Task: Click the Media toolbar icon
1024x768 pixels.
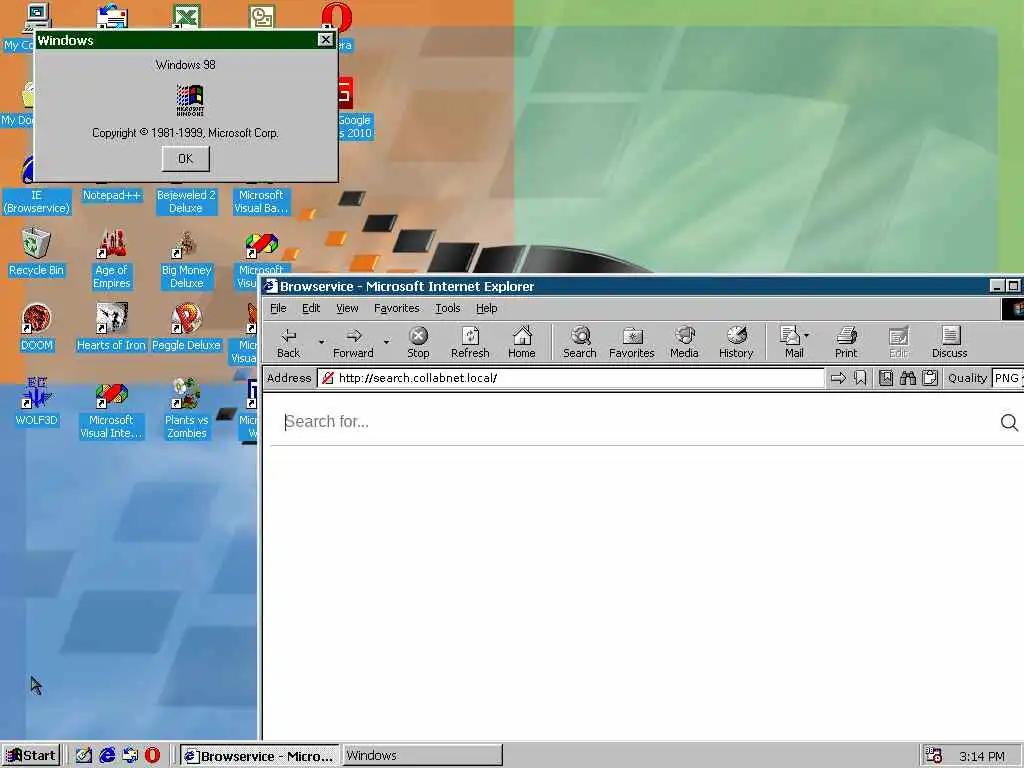Action: click(684, 343)
